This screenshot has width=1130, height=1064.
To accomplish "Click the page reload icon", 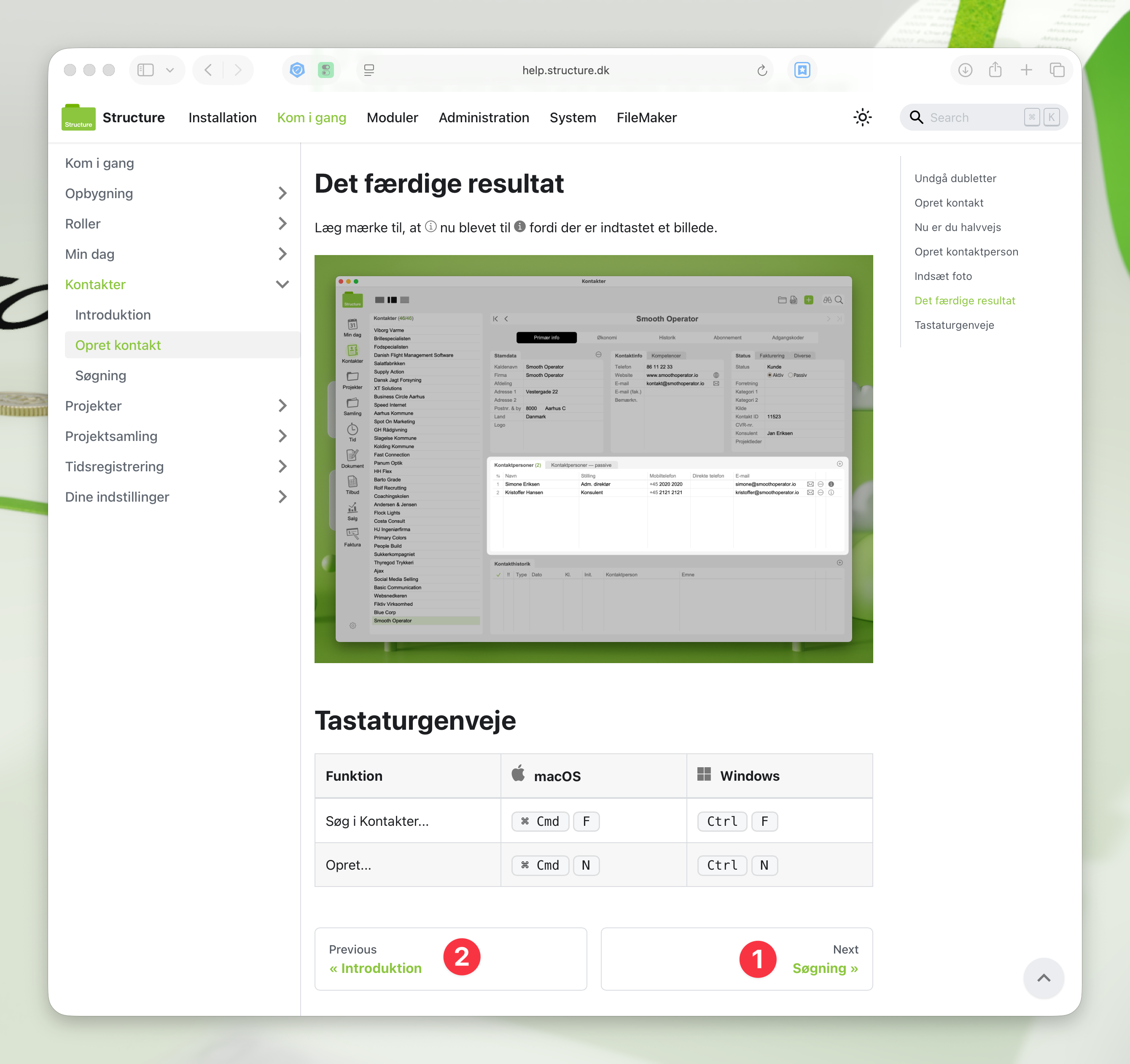I will pos(761,70).
